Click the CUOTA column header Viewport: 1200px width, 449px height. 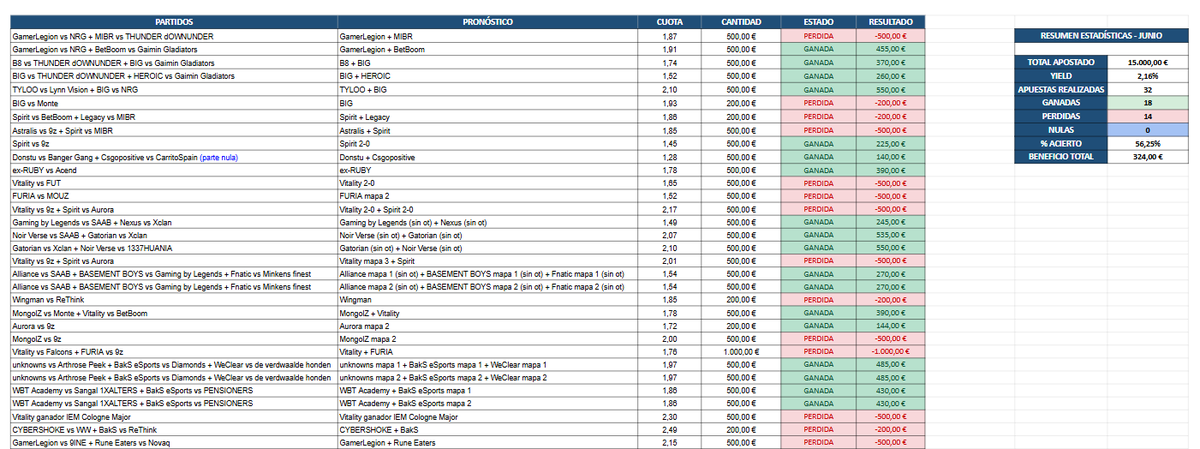tap(671, 20)
